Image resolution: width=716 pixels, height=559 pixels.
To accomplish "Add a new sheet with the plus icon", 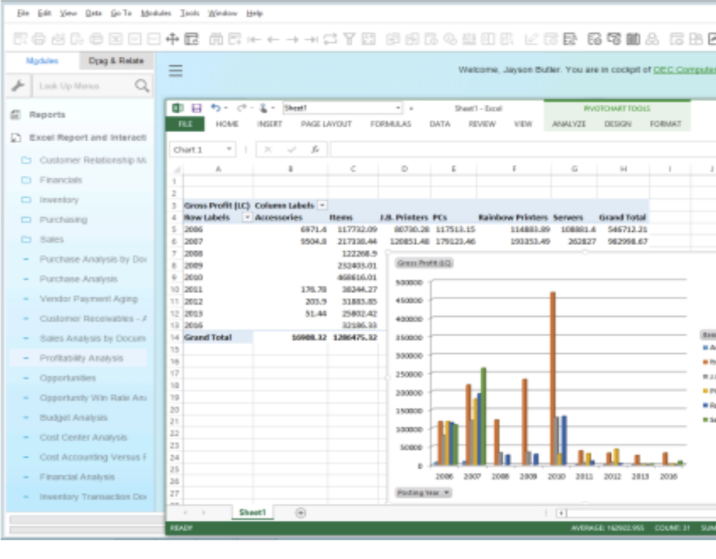I will pyautogui.click(x=300, y=513).
